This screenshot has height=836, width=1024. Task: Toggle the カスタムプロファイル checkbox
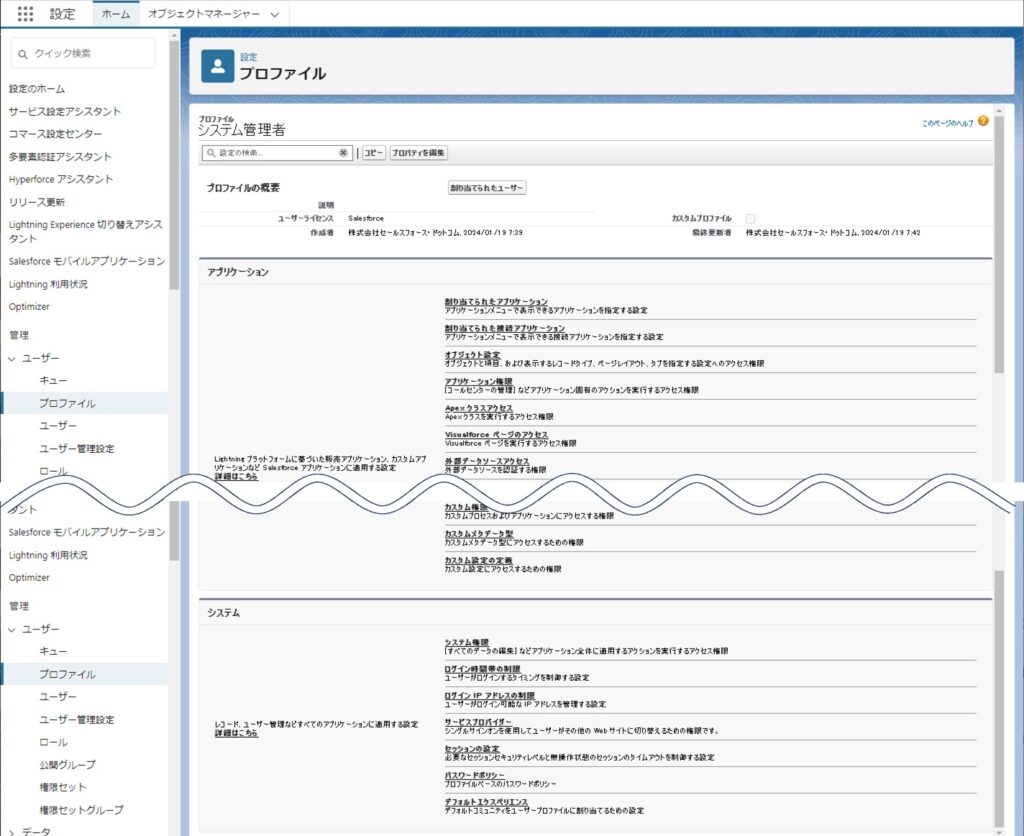click(750, 218)
